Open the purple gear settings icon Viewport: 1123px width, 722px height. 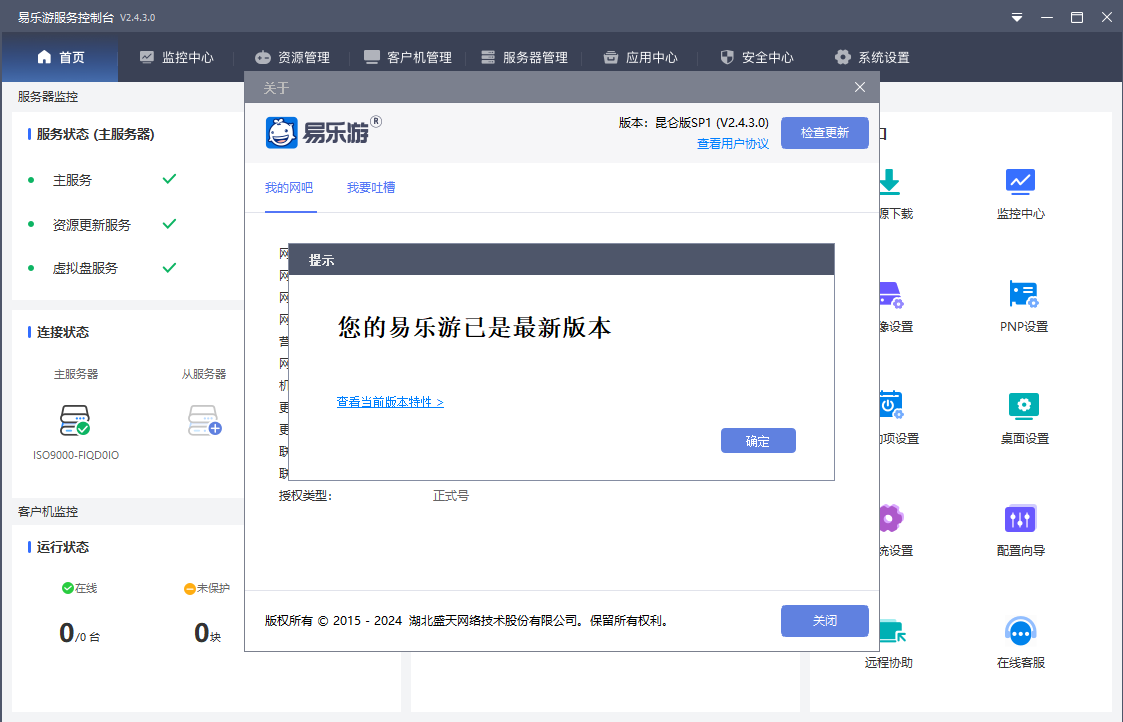(x=890, y=519)
